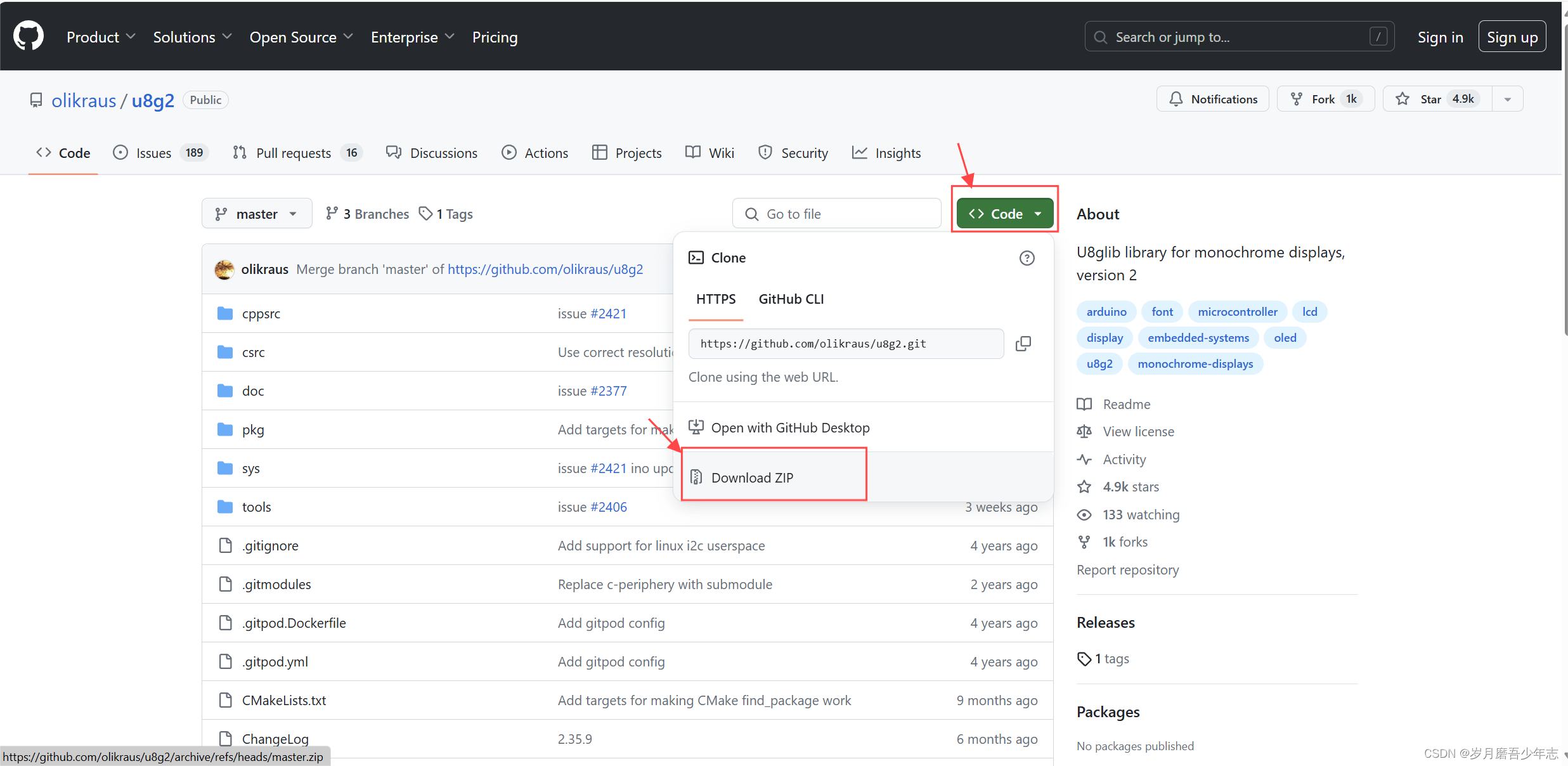Open the .gitpod.Dockerfile file
The image size is (1568, 766).
click(x=294, y=623)
